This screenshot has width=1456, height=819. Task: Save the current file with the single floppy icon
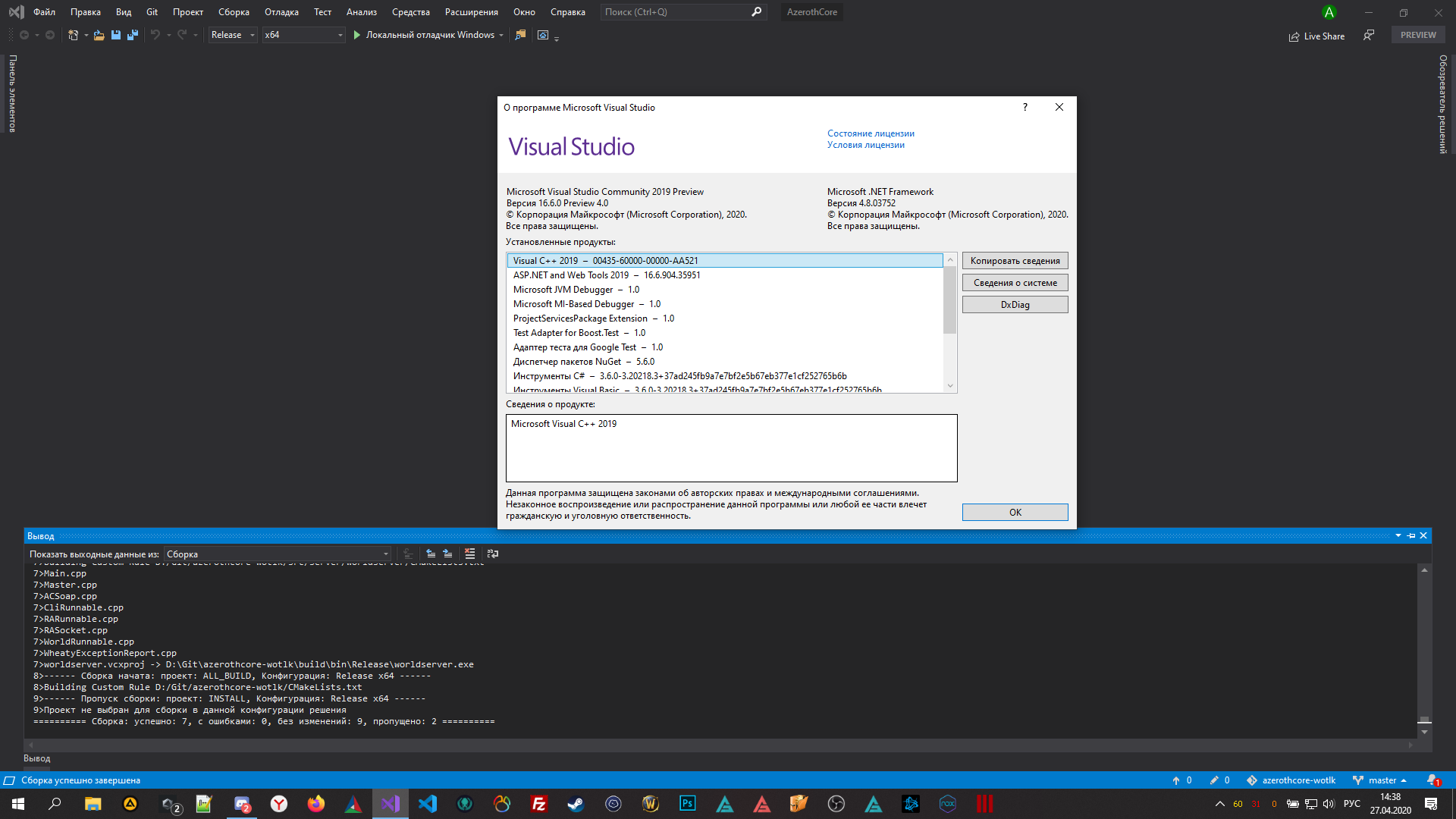[x=116, y=35]
